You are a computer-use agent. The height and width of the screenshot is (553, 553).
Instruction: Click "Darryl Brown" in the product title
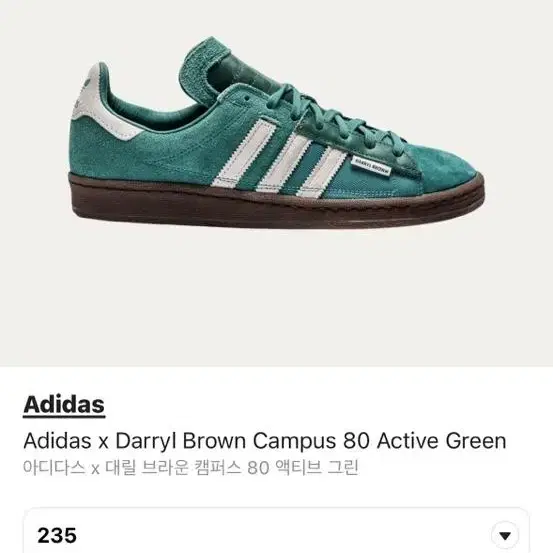(181, 441)
